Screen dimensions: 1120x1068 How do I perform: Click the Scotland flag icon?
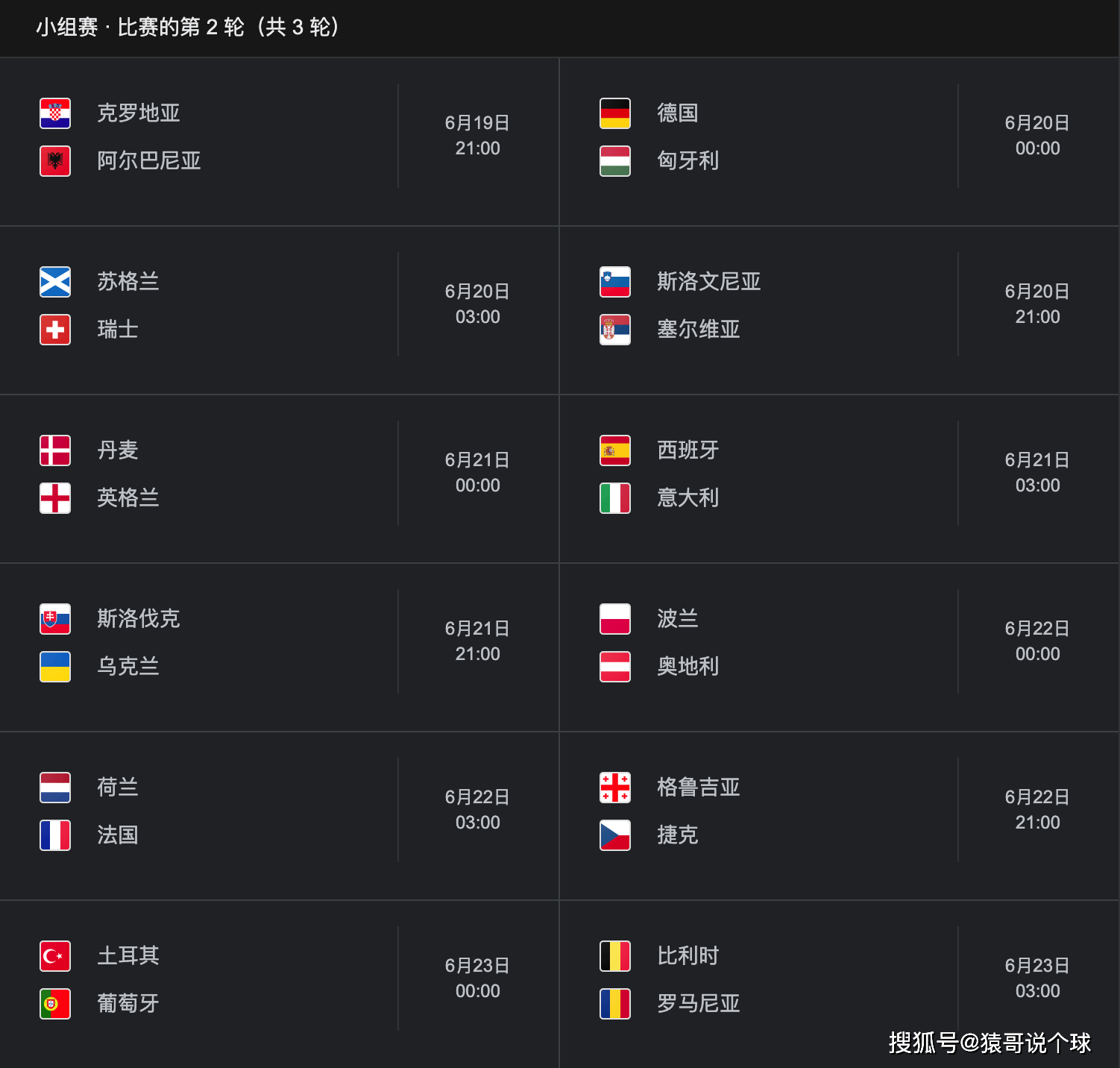(55, 282)
